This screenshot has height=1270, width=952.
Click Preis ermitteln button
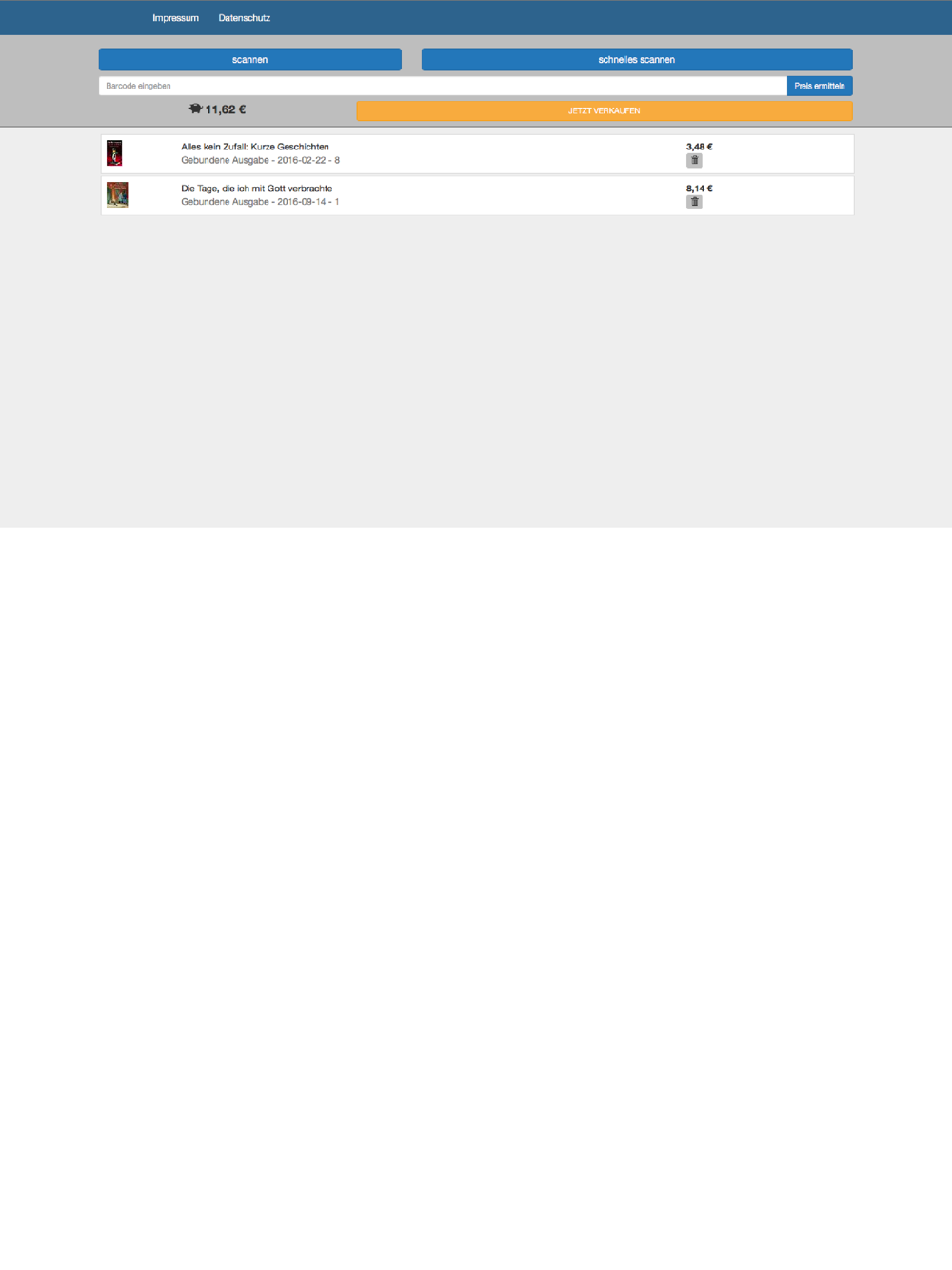(820, 86)
